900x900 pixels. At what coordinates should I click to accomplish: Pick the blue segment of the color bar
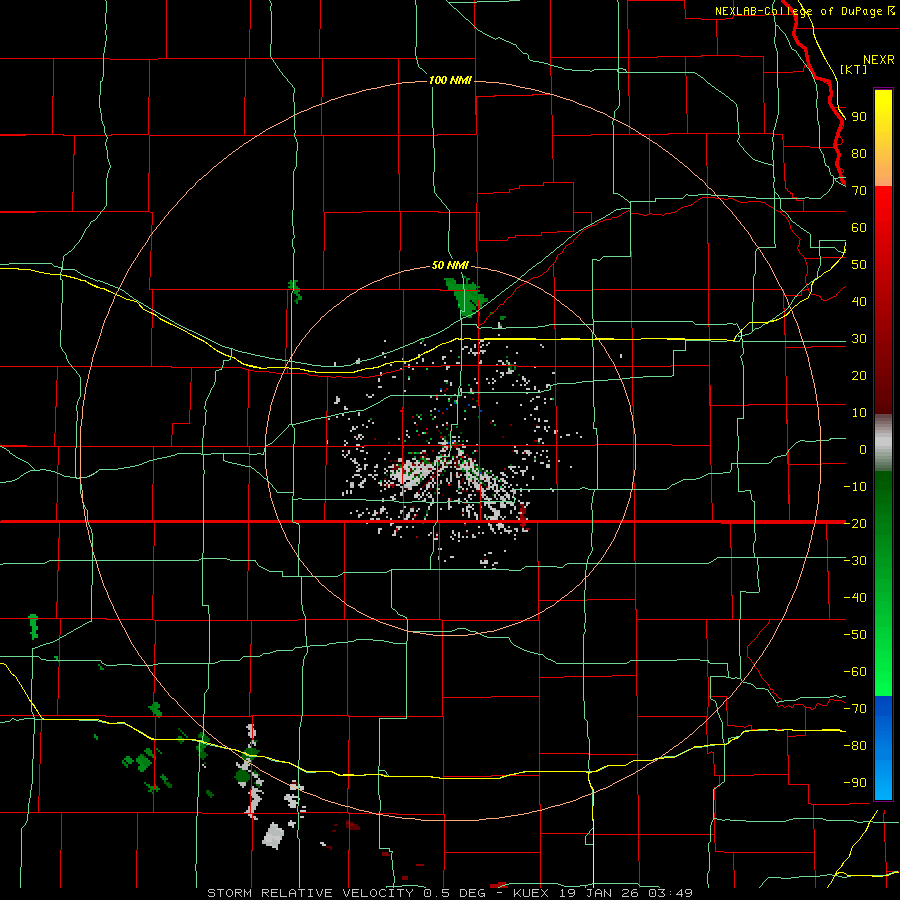pos(883,747)
